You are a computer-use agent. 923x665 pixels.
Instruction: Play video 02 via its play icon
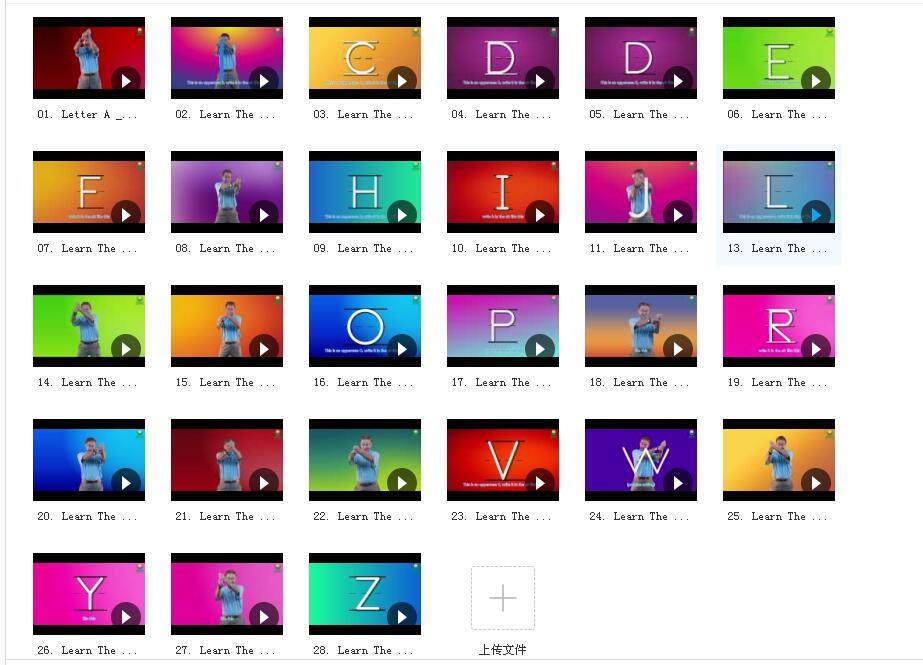[x=264, y=81]
